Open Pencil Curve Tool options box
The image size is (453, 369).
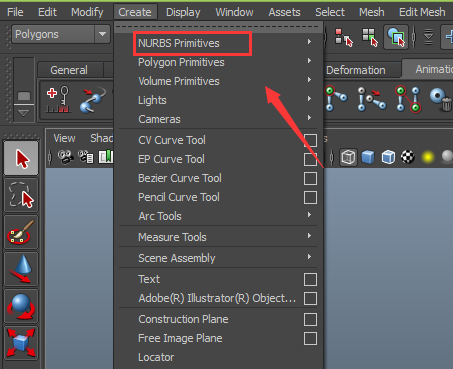(310, 198)
